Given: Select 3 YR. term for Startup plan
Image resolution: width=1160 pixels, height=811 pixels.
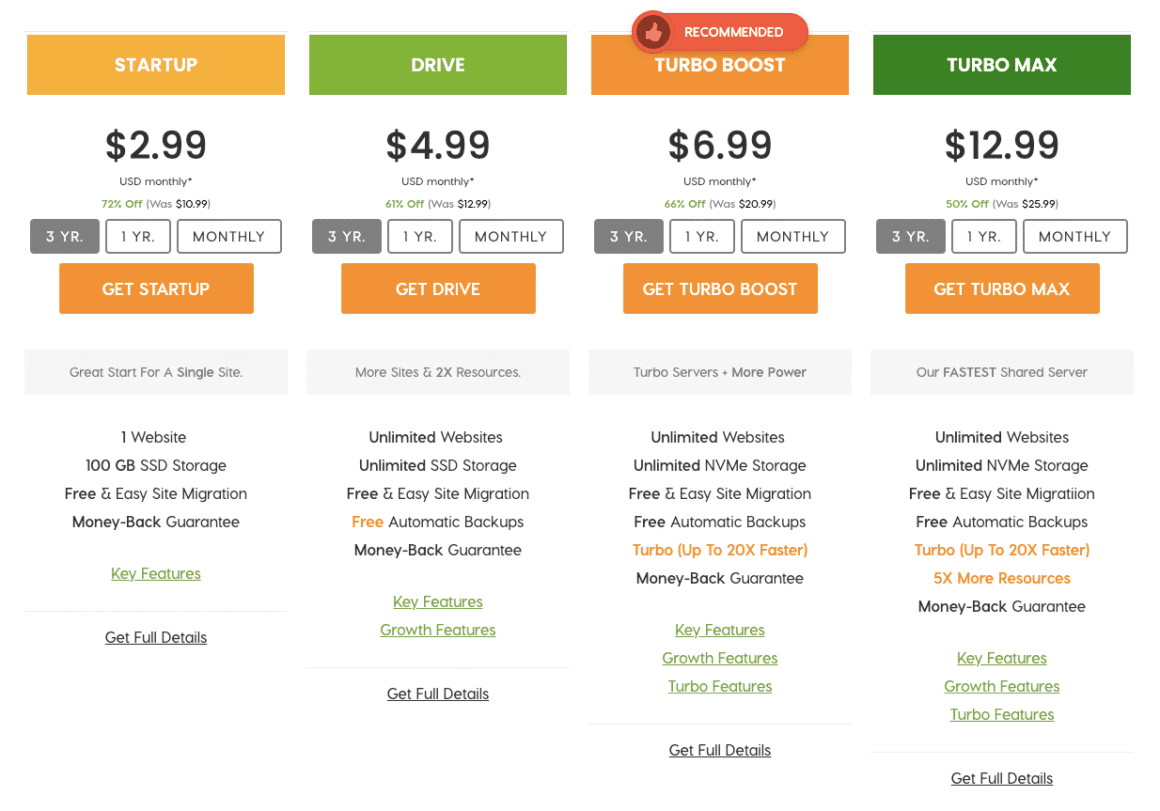Looking at the screenshot, I should [x=65, y=237].
